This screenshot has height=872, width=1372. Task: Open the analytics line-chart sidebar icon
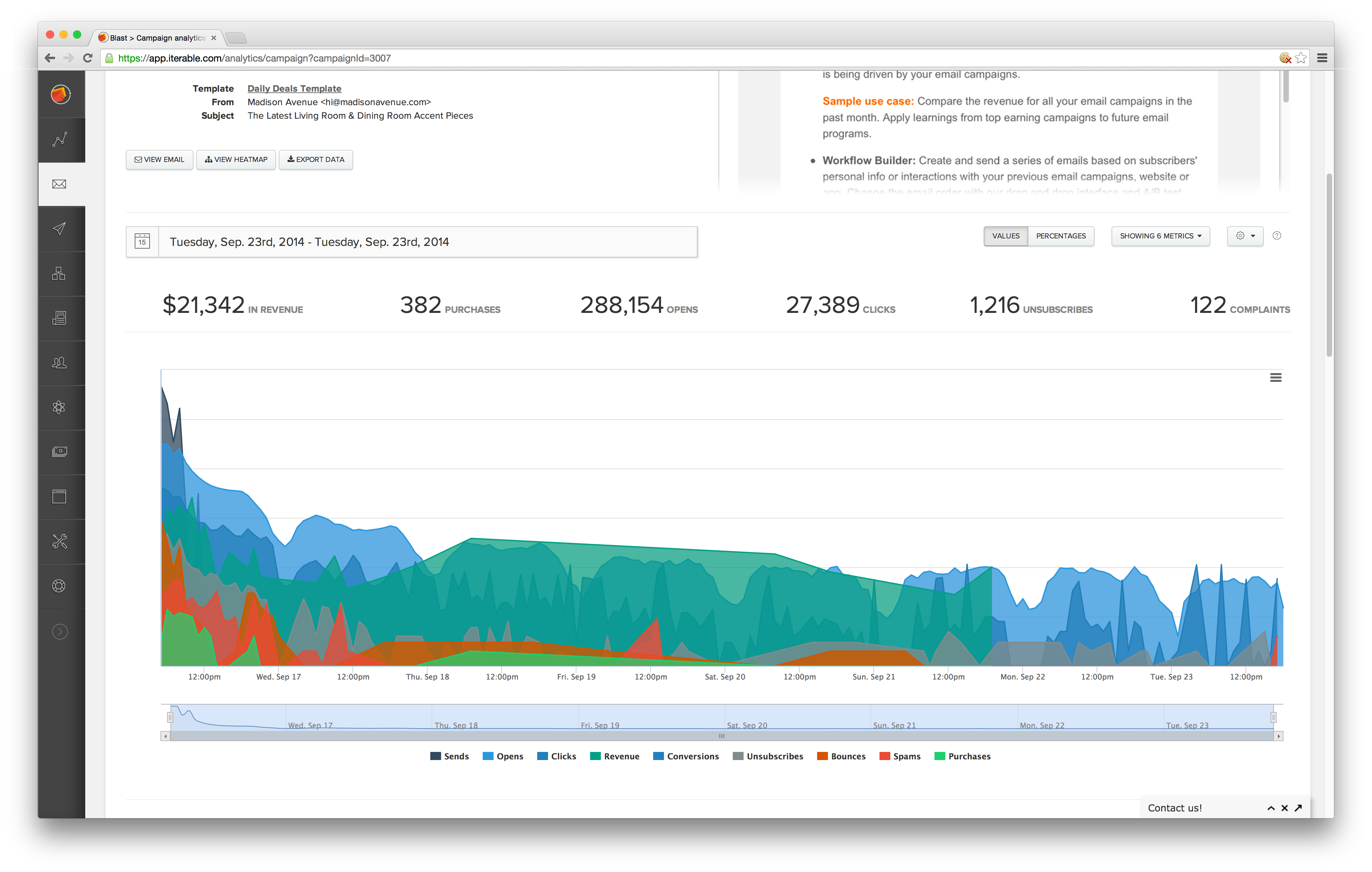tap(60, 140)
